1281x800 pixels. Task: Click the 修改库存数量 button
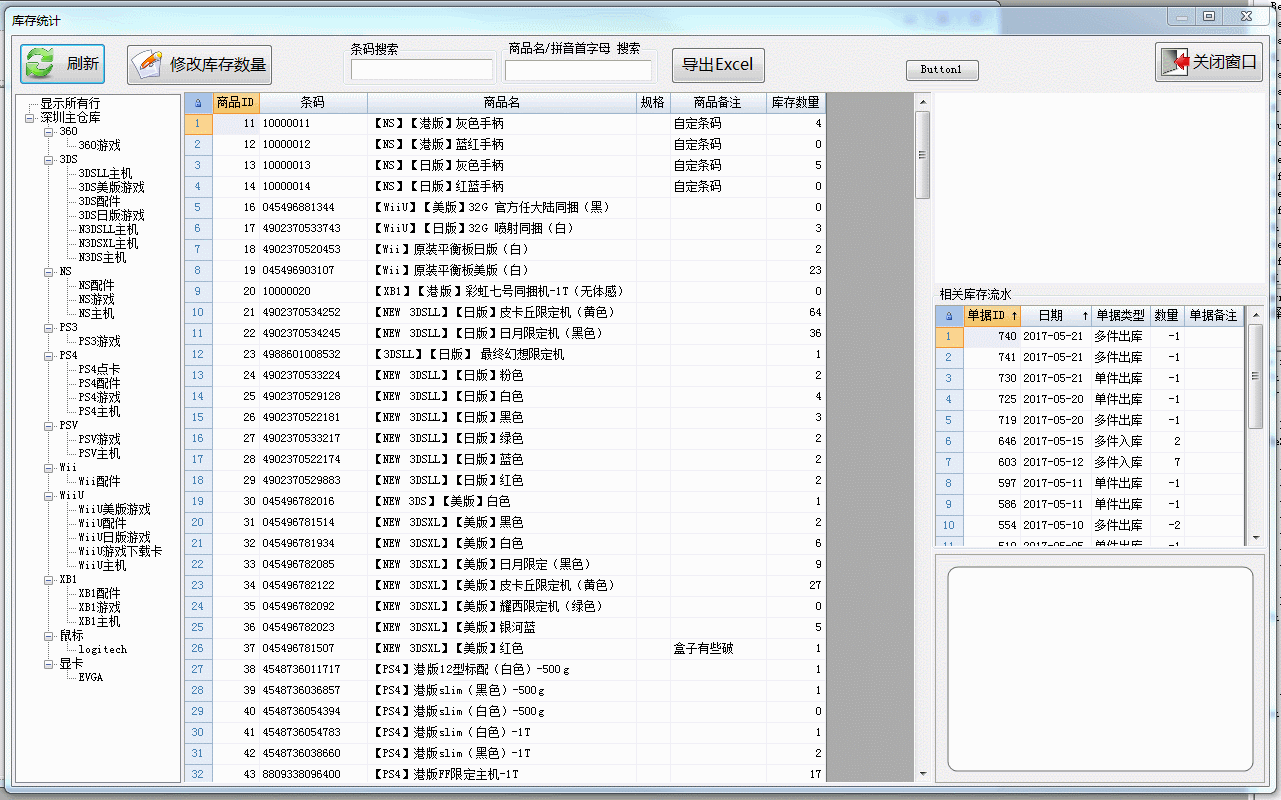[199, 65]
